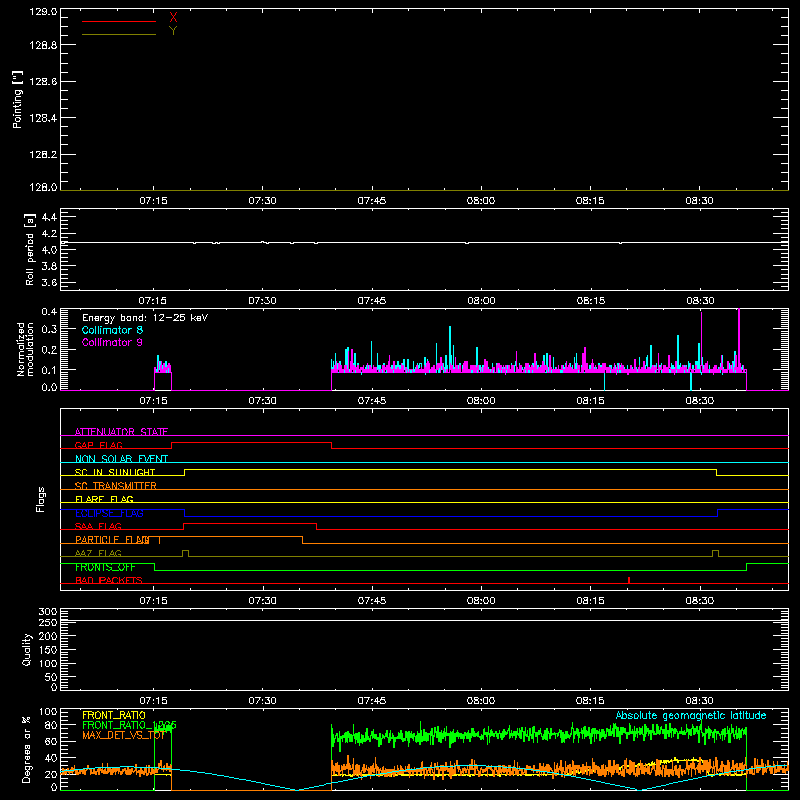Select the FLARE_FLAG label
This screenshot has height=800, width=800.
[104, 499]
